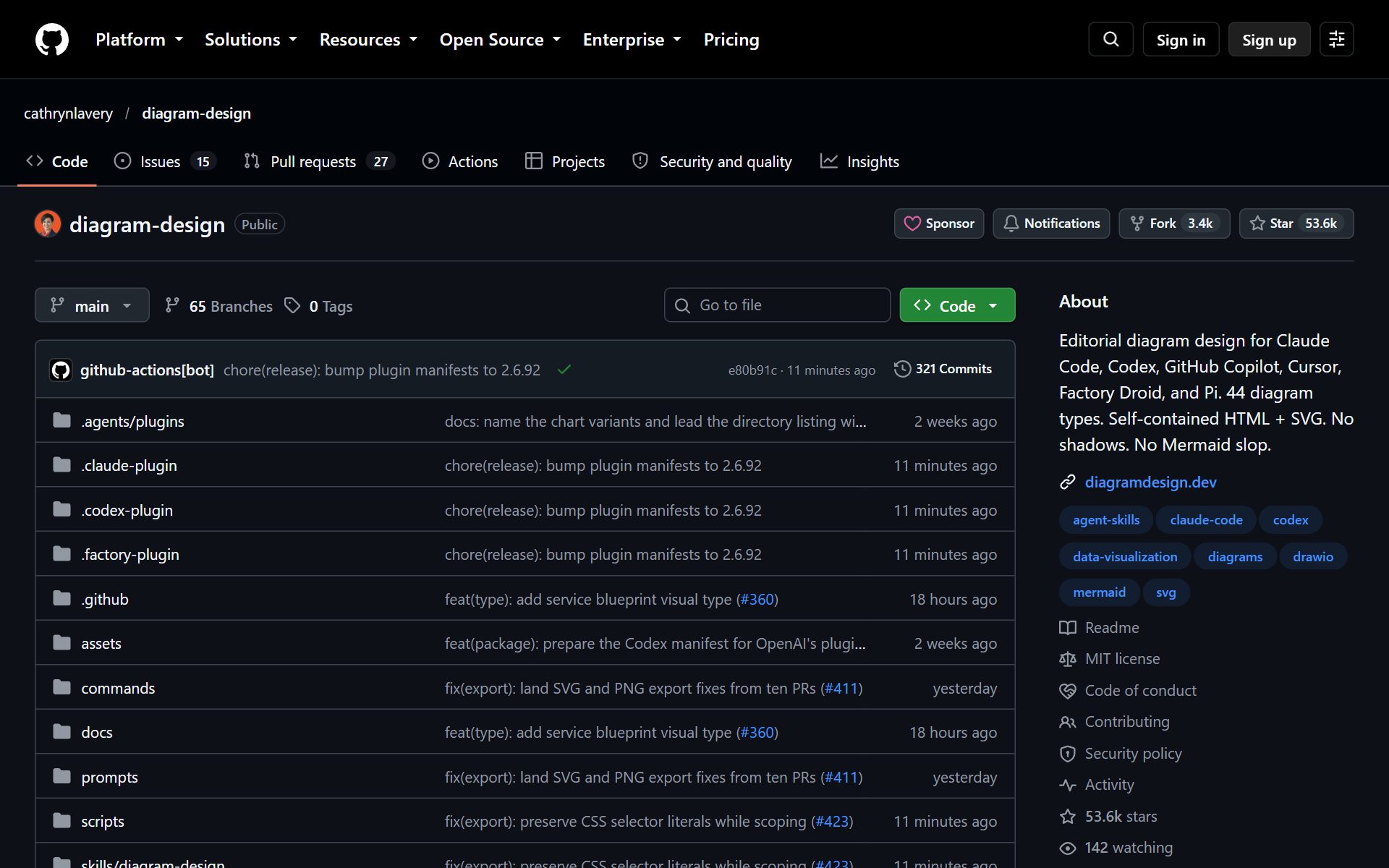Open the Enterprise menu
The height and width of the screenshot is (868, 1389).
point(632,40)
